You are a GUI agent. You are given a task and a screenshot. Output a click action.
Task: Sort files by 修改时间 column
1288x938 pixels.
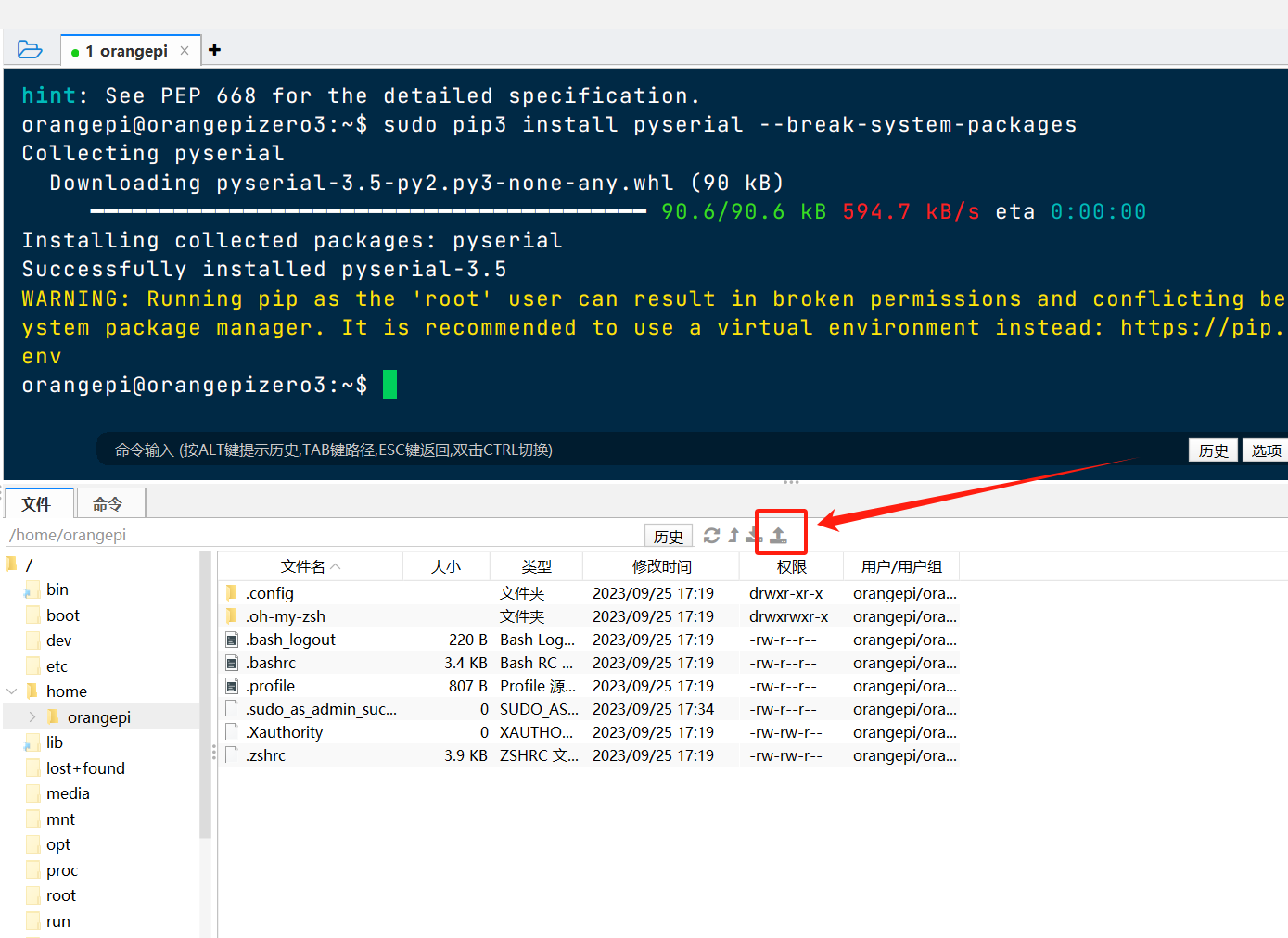661,566
